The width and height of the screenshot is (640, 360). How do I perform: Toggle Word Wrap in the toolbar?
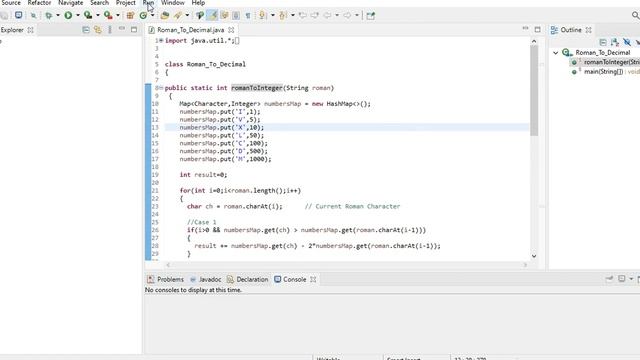pyautogui.click(x=224, y=16)
